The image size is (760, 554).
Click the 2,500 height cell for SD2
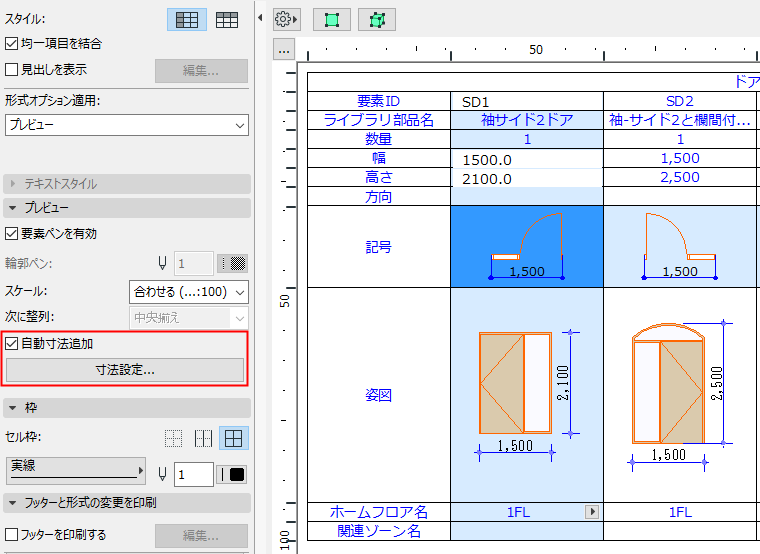(680, 177)
